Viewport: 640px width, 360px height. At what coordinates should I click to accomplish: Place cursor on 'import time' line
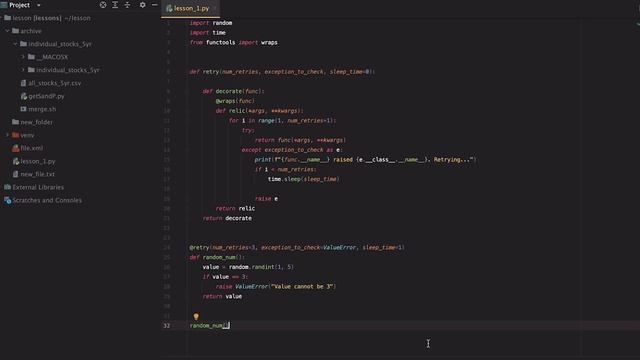(207, 33)
